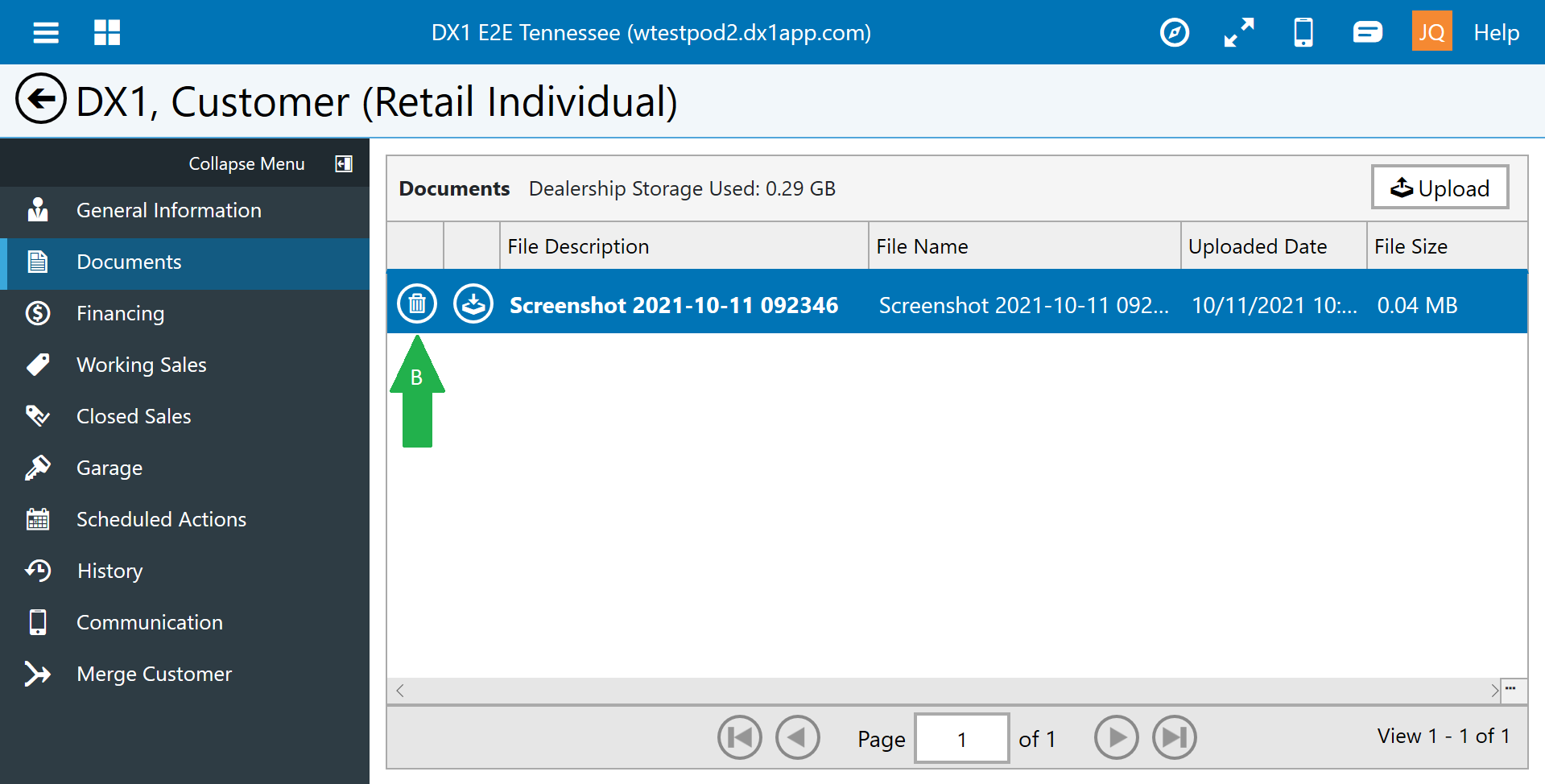Viewport: 1545px width, 784px height.
Task: Open the grid options ellipsis button
Action: click(1513, 690)
